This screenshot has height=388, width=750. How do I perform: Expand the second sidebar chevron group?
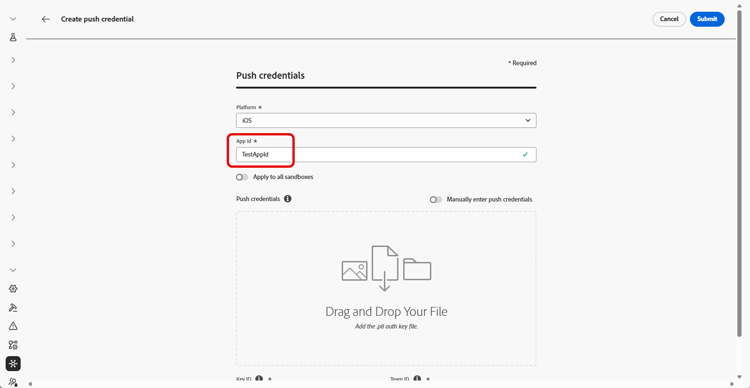pyautogui.click(x=13, y=86)
